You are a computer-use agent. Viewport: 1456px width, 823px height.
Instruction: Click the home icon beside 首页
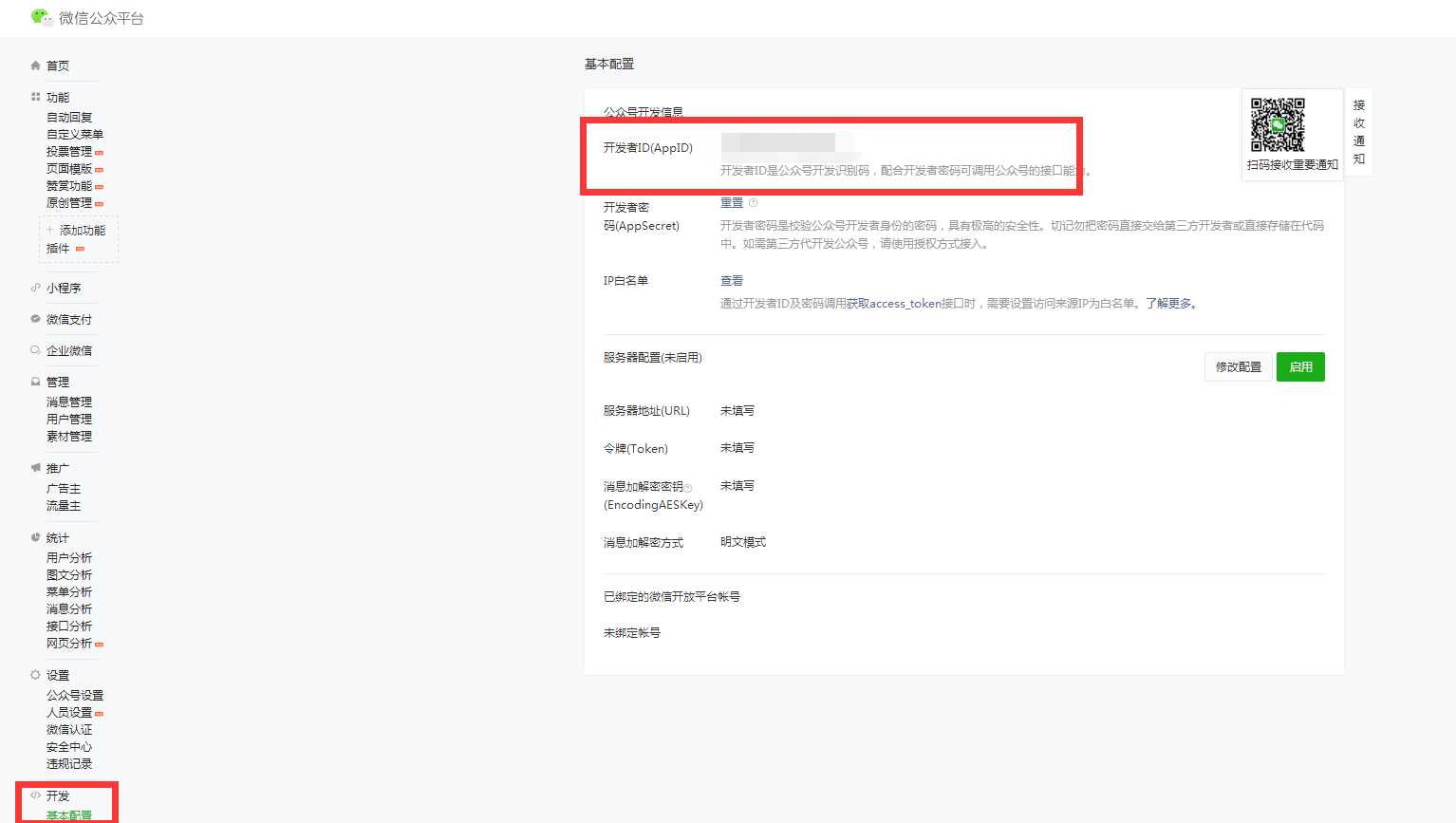pyautogui.click(x=36, y=65)
